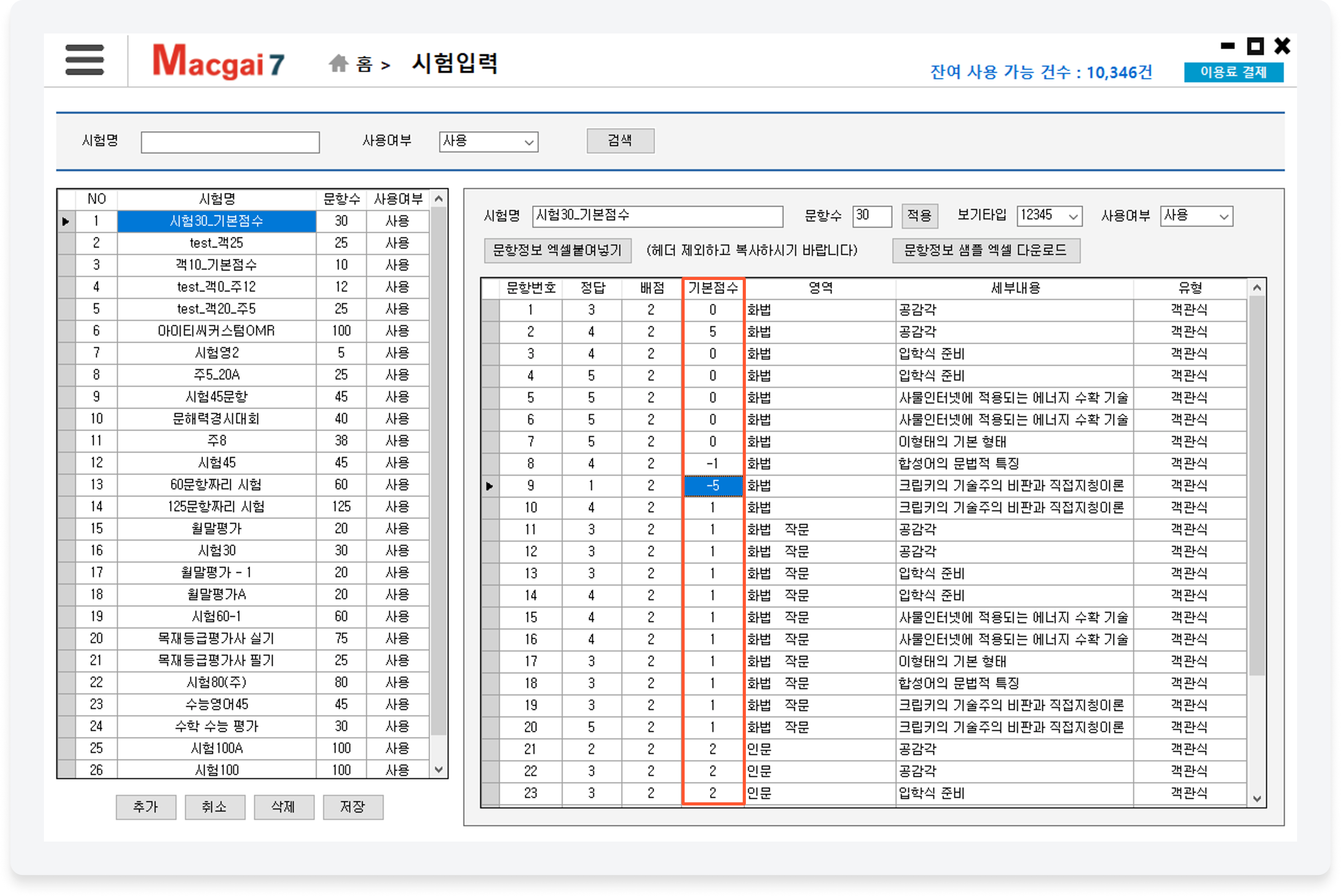Image resolution: width=1341 pixels, height=896 pixels.
Task: Click the row pointer arrow beside question 9
Action: tap(490, 486)
